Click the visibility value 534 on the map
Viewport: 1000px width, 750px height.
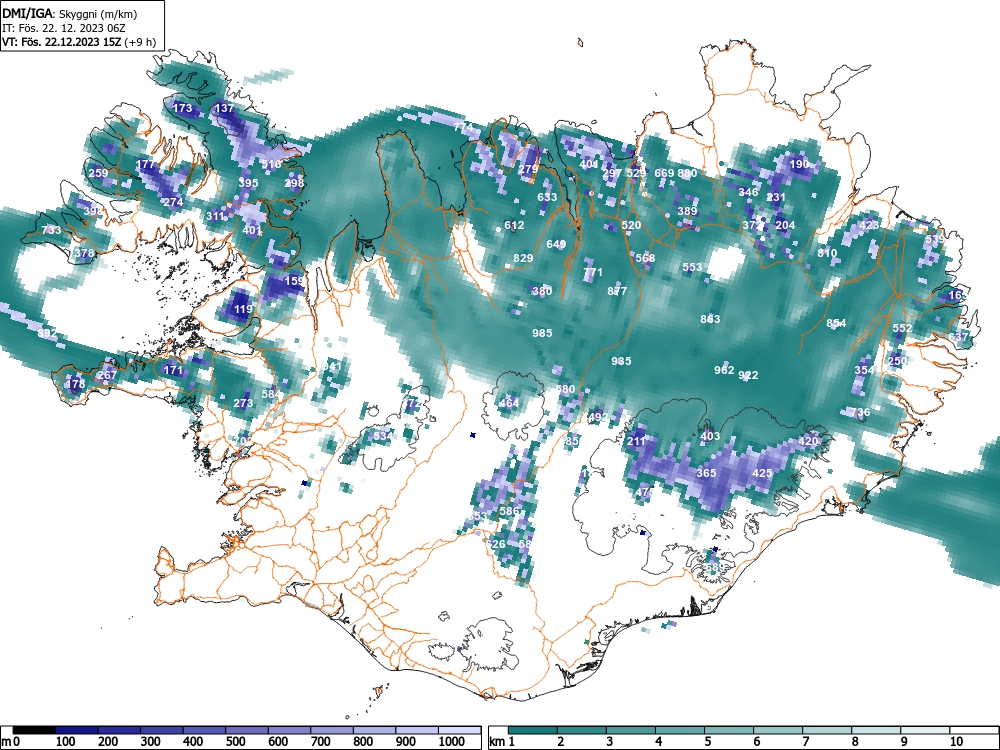tap(383, 436)
